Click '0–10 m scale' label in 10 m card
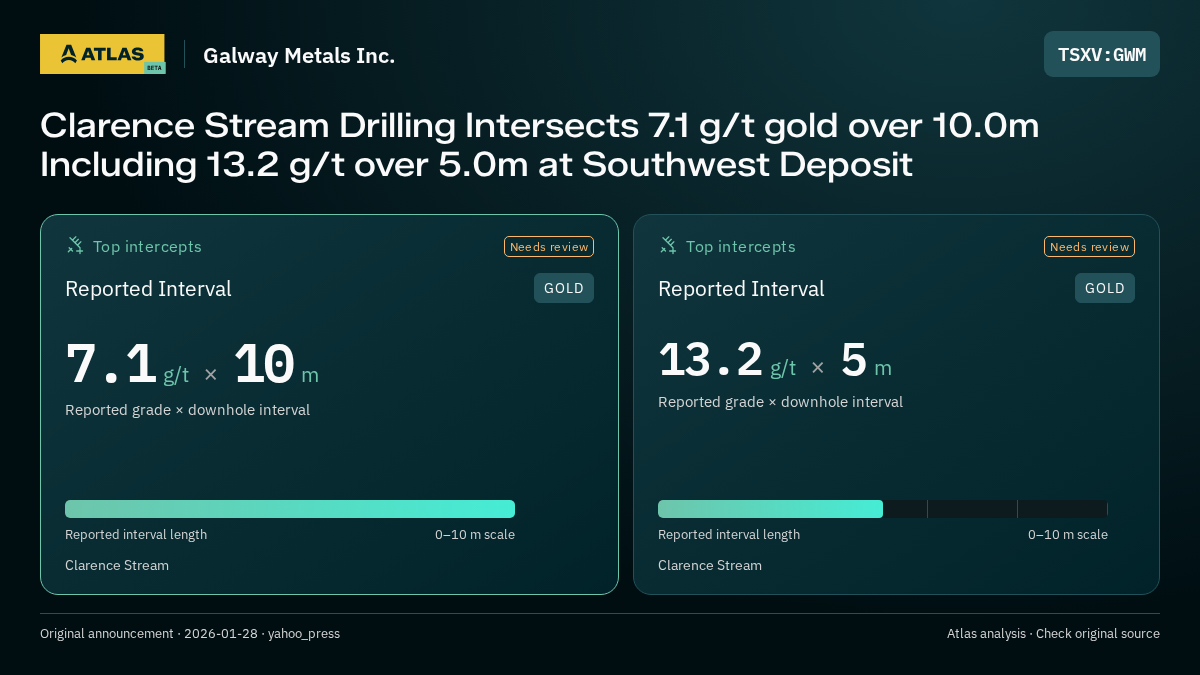This screenshot has width=1200, height=675. [x=475, y=534]
